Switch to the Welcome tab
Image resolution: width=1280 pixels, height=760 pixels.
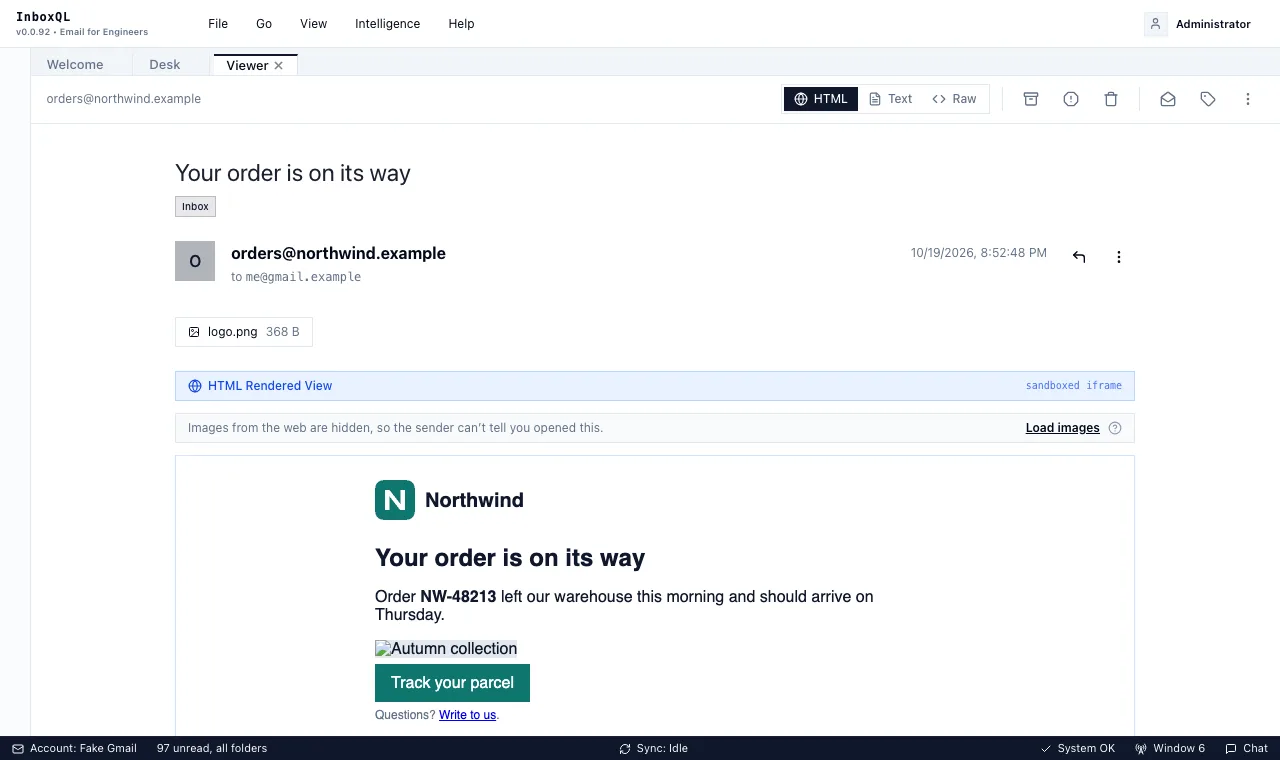click(75, 65)
